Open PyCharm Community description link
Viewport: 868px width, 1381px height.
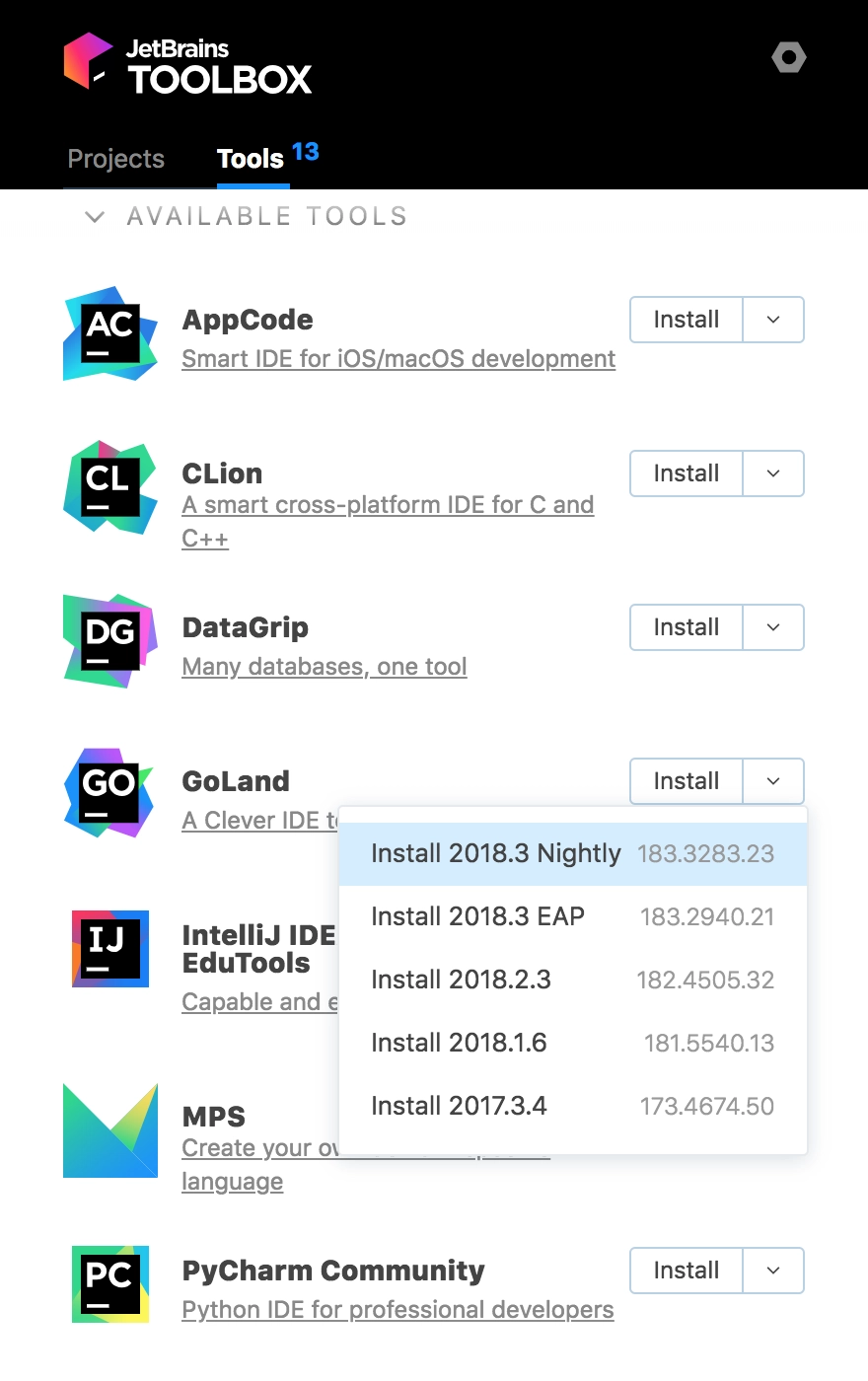[x=398, y=1310]
